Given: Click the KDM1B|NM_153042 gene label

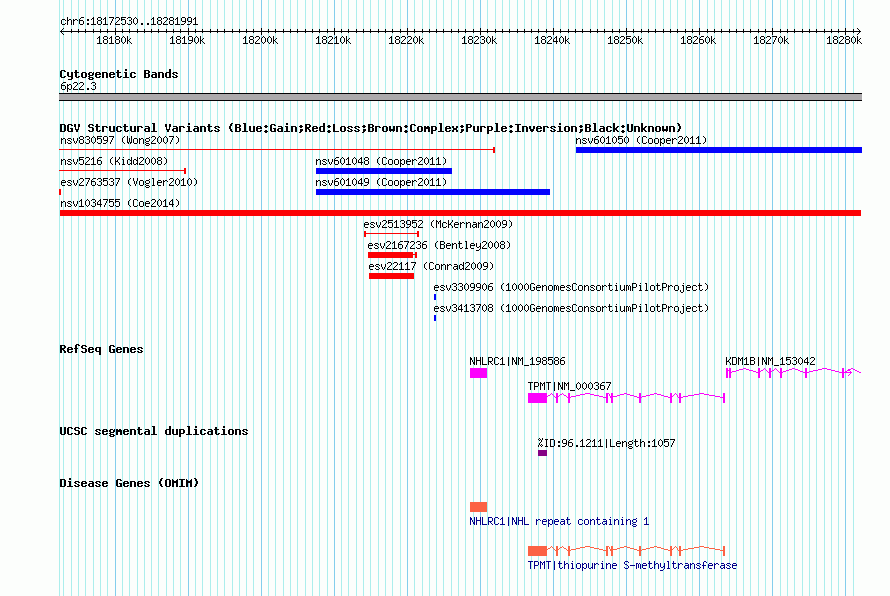Looking at the screenshot, I should 770,361.
